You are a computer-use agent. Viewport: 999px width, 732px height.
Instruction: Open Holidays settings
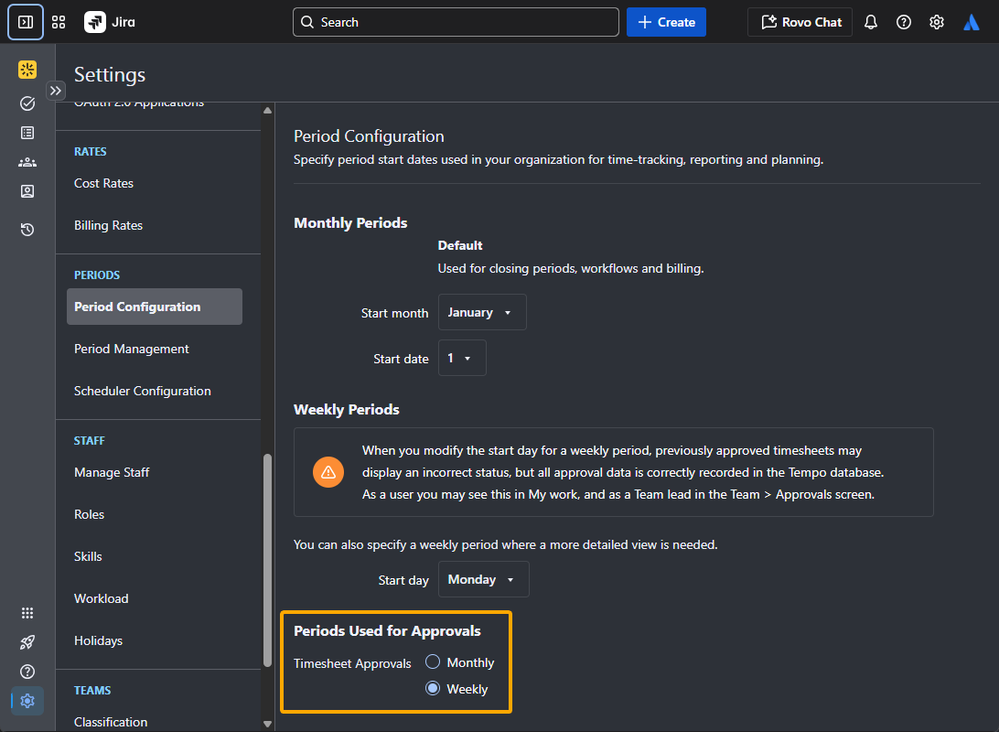98,641
